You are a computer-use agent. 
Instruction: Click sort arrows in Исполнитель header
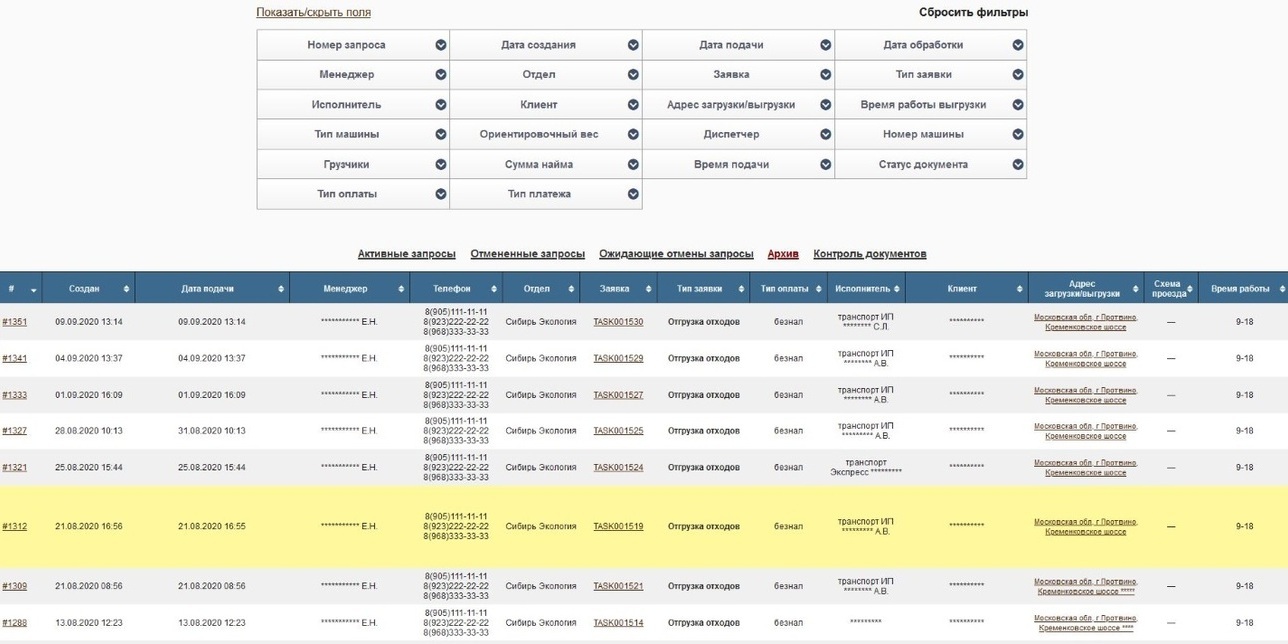[897, 289]
